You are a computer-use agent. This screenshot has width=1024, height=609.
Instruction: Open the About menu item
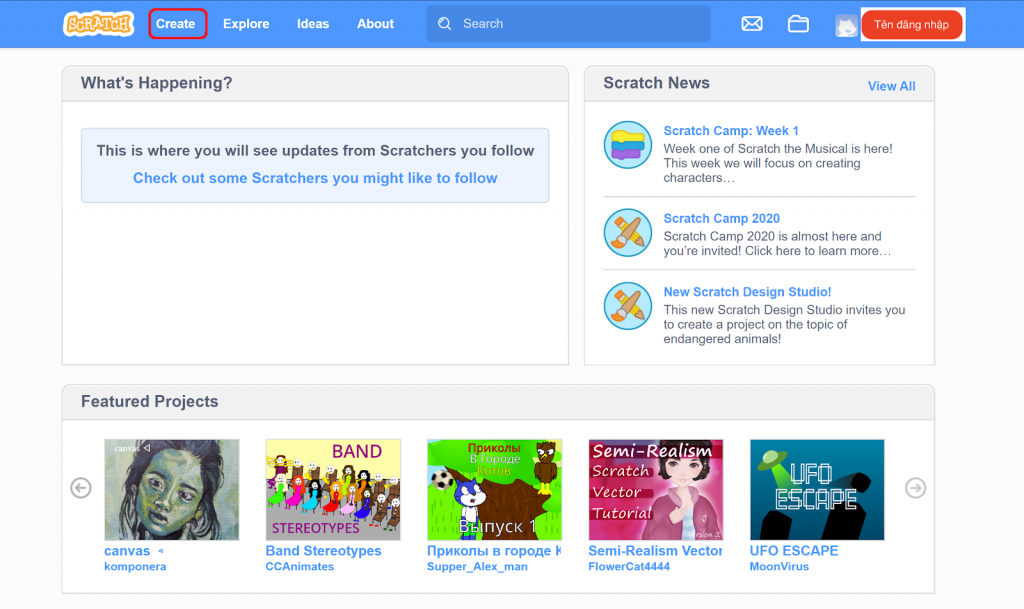pos(376,23)
